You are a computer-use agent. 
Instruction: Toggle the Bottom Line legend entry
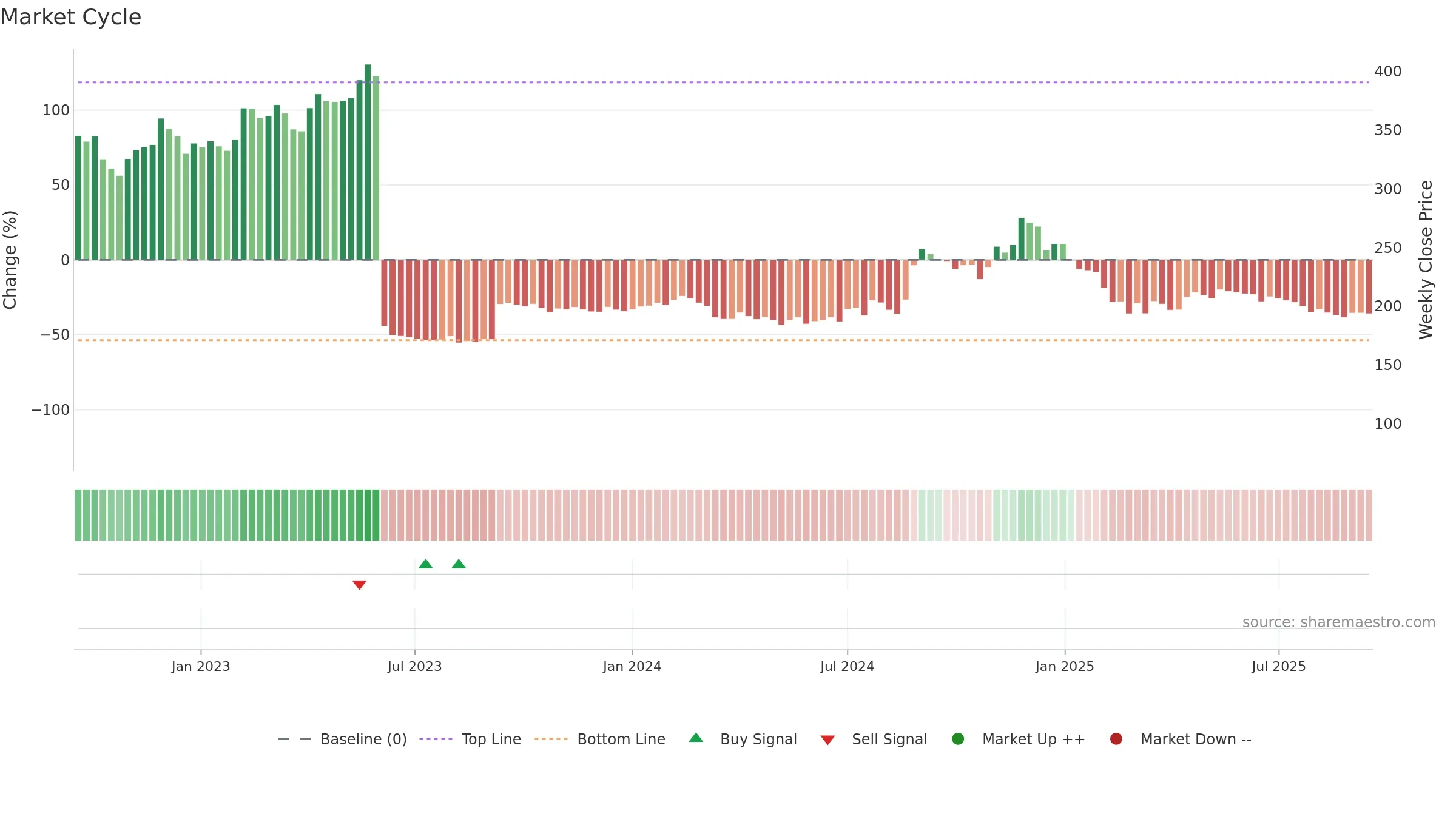coord(600,739)
